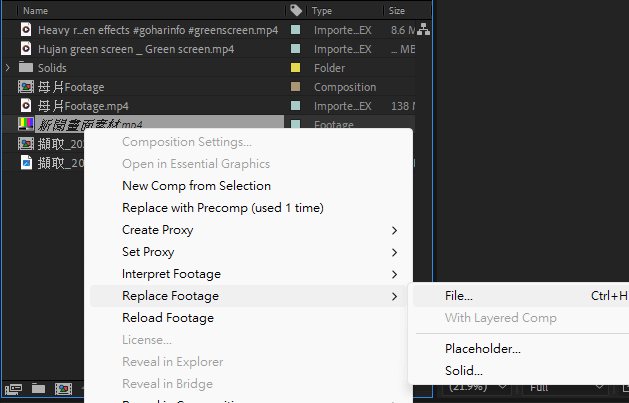
Task: Click the label color swatch of 母片Footage composition
Action: 296,87
